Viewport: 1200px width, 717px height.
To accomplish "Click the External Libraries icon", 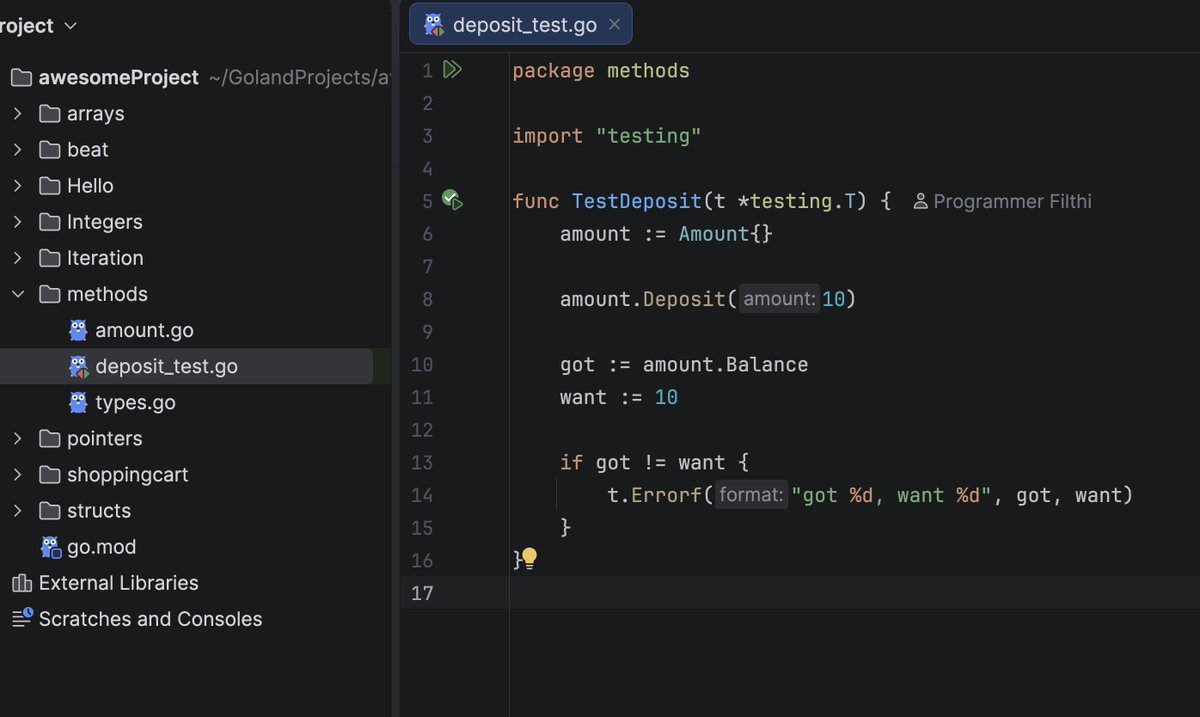I will click(x=21, y=583).
